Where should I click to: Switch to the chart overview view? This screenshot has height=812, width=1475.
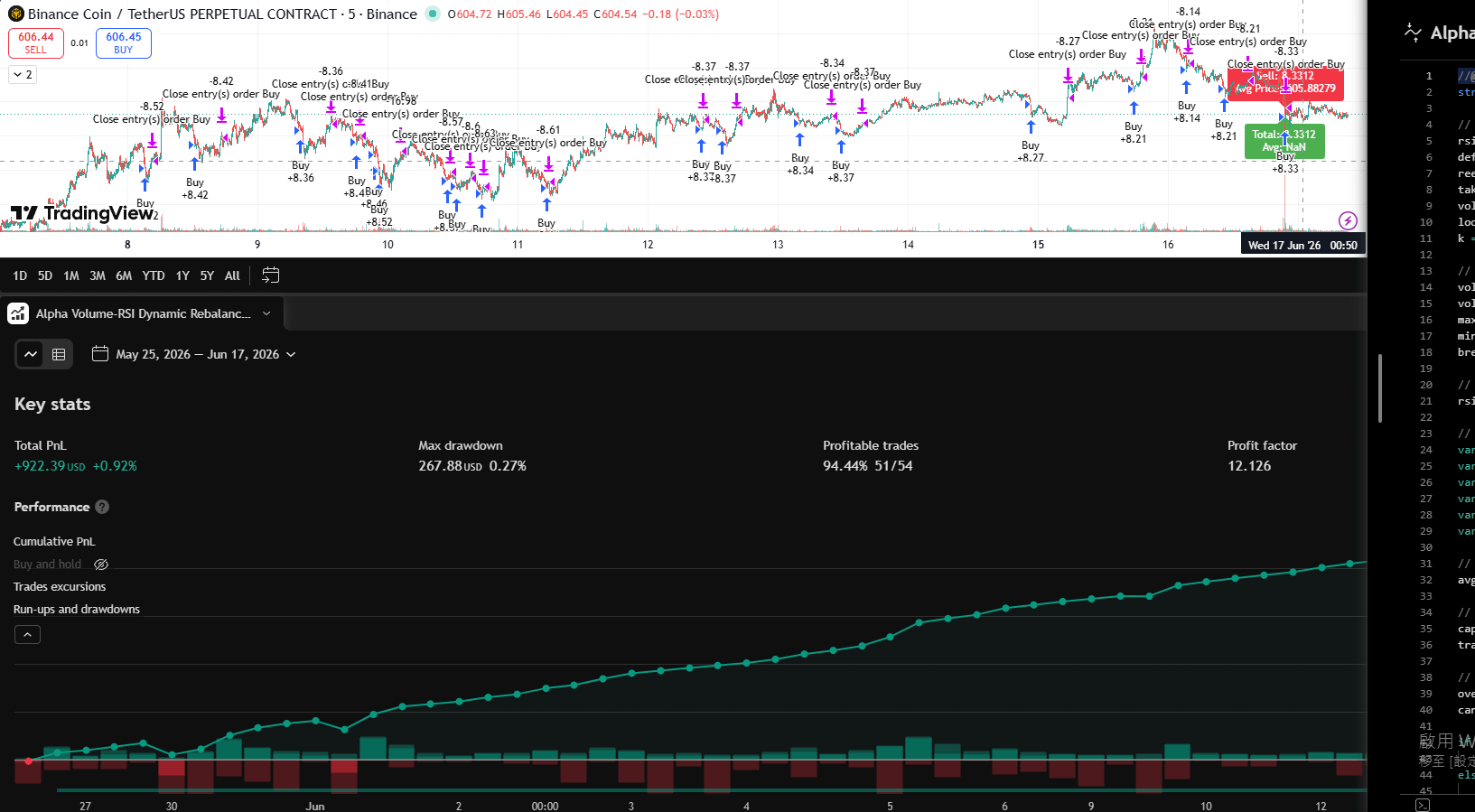tap(31, 354)
